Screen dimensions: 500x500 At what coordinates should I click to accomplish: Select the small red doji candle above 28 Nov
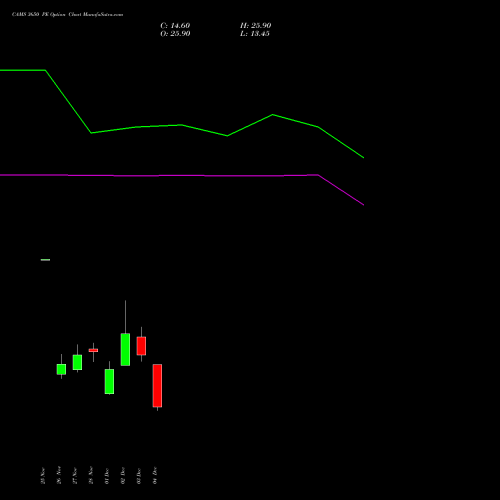93,350
